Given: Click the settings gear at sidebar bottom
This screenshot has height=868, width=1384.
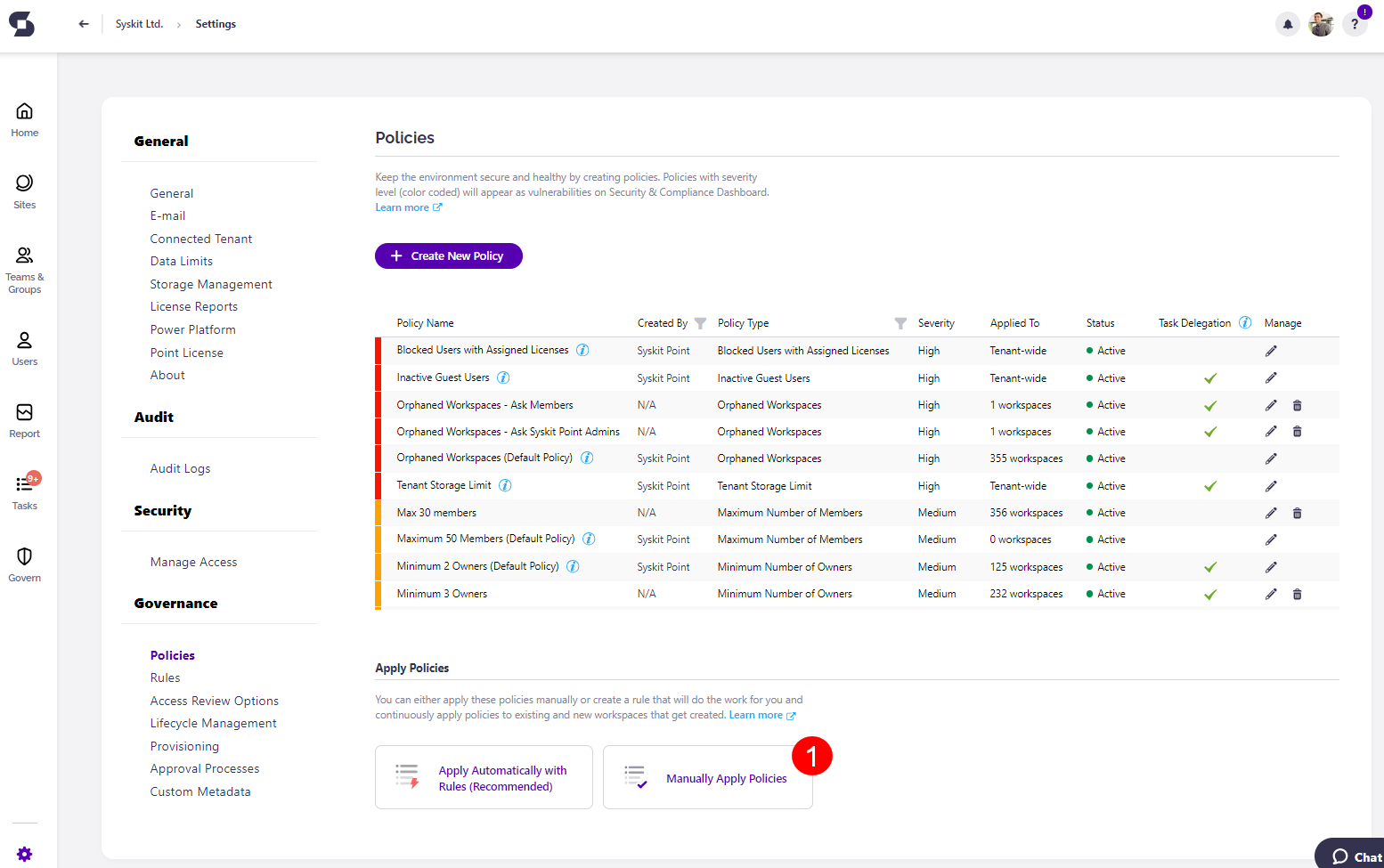Looking at the screenshot, I should coord(24,854).
